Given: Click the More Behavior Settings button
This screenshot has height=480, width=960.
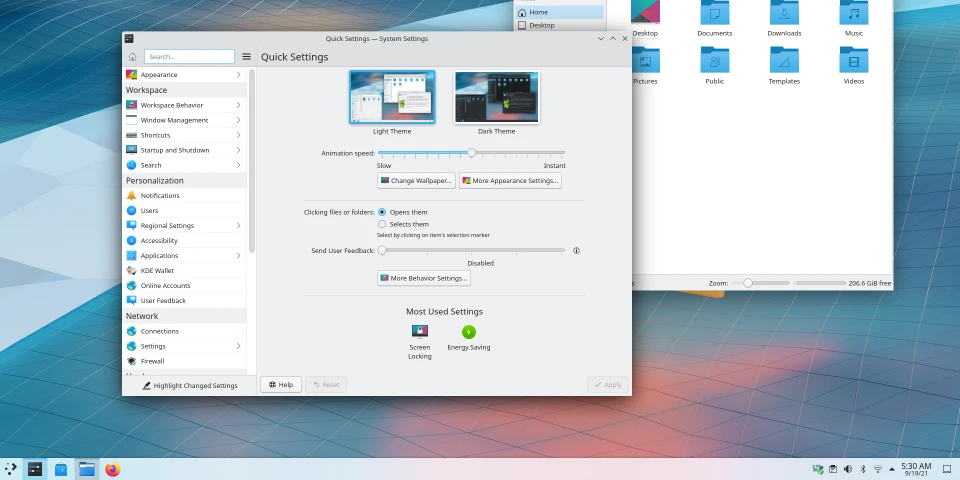Looking at the screenshot, I should pos(423,278).
